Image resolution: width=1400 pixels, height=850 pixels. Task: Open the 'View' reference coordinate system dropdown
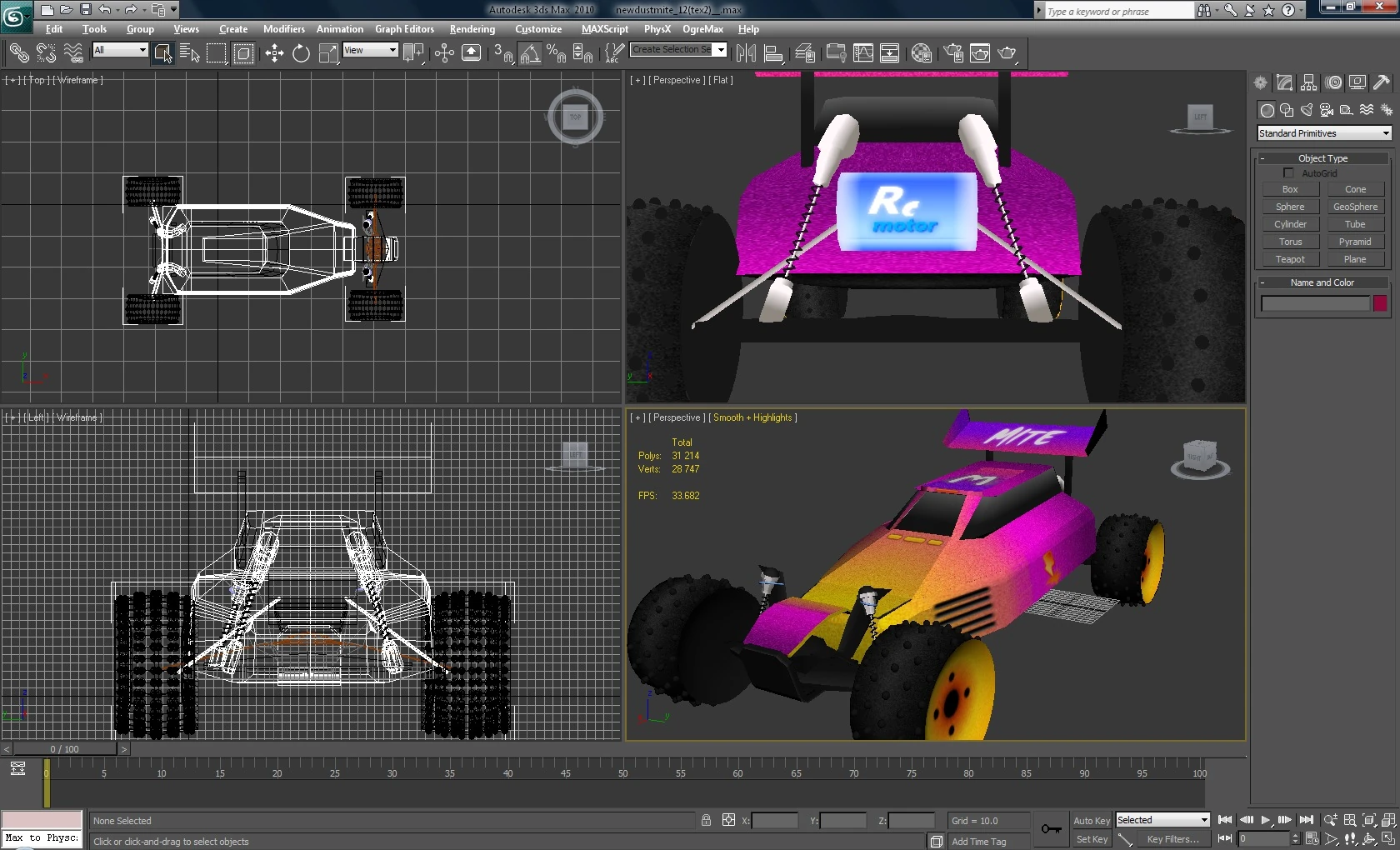tap(370, 50)
